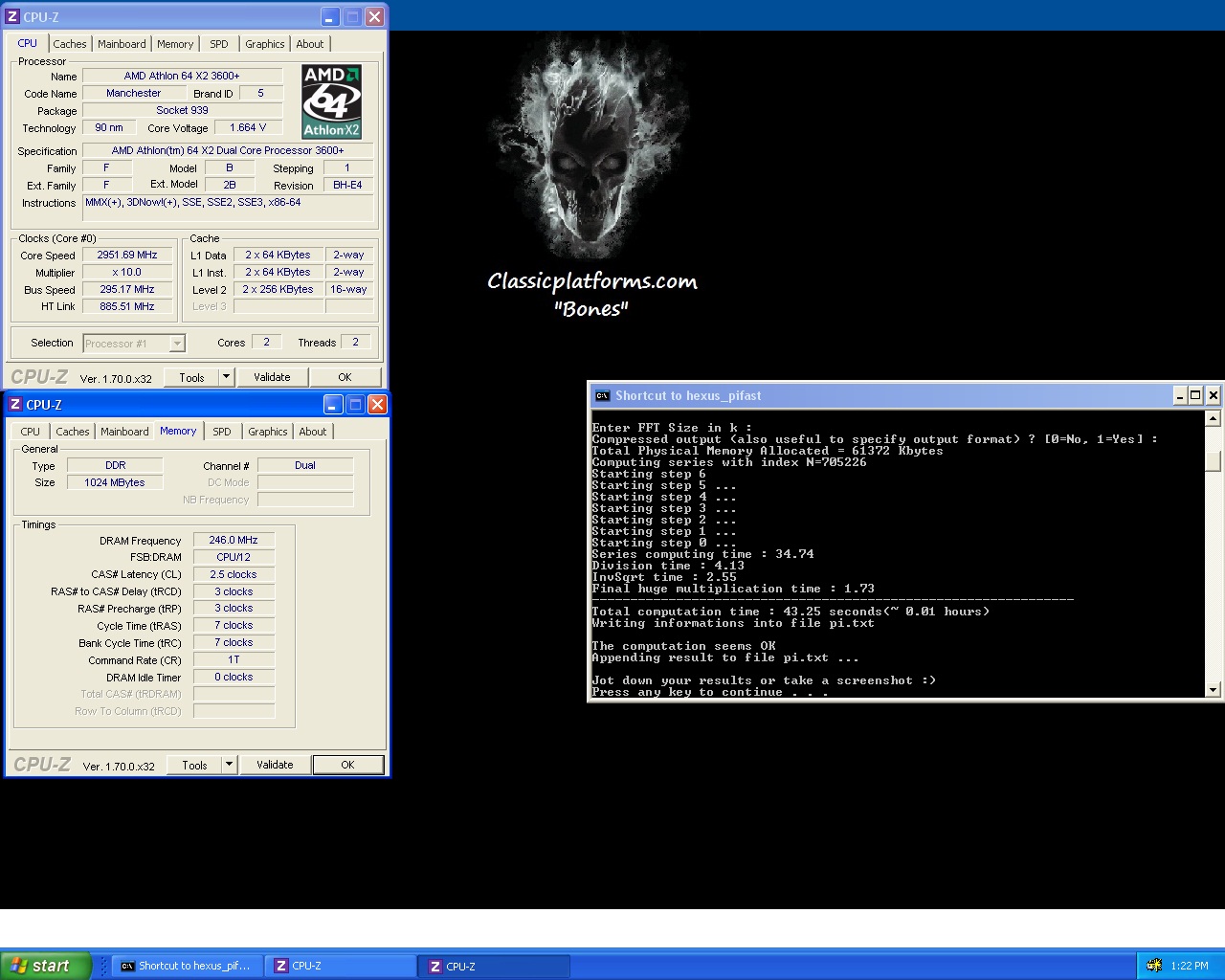Image resolution: width=1225 pixels, height=980 pixels.
Task: Select the SPD tab in top CPU-Z window
Action: tap(219, 44)
